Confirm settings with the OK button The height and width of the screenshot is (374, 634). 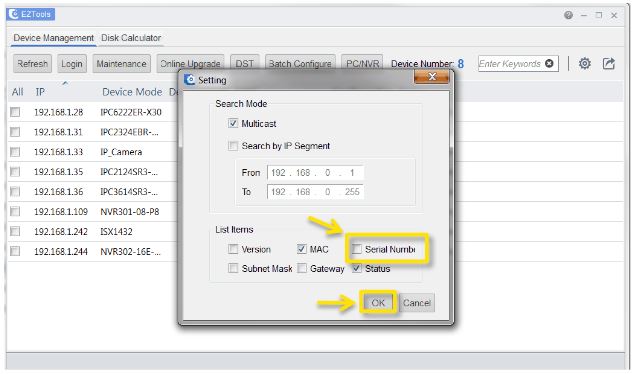point(378,302)
